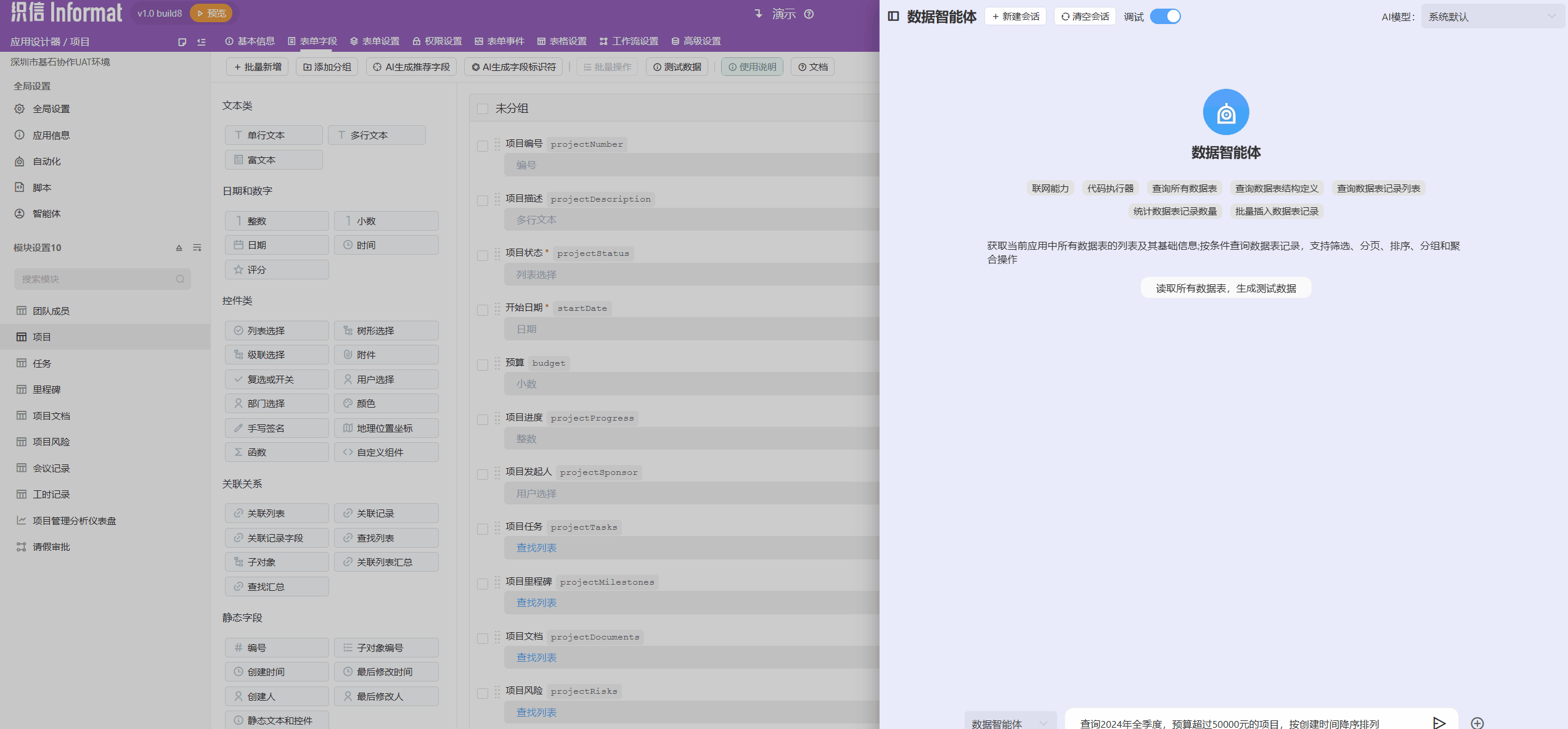This screenshot has width=1568, height=729.
Task: Check the 项目编号 field checkbox
Action: pyautogui.click(x=483, y=146)
